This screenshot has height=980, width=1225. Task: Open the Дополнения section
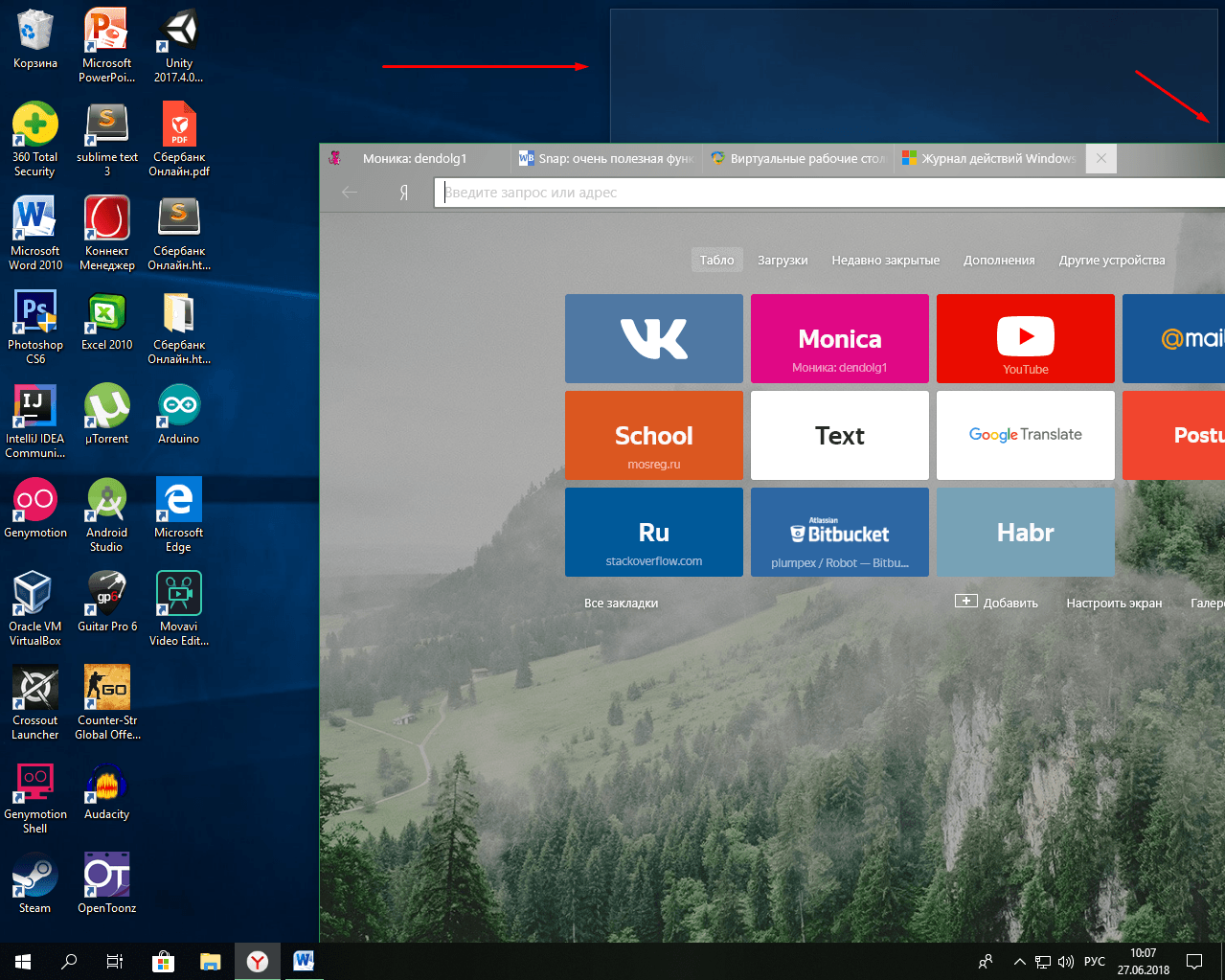(x=999, y=260)
